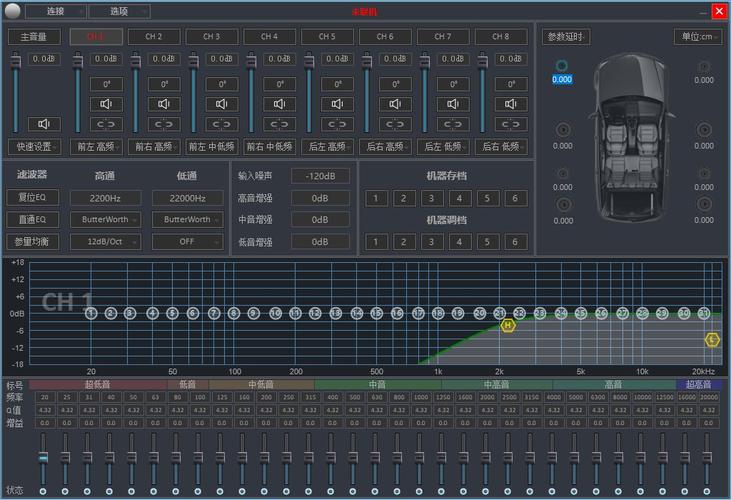Click the 高音增强 0dB field
This screenshot has width=731, height=500.
(320, 198)
